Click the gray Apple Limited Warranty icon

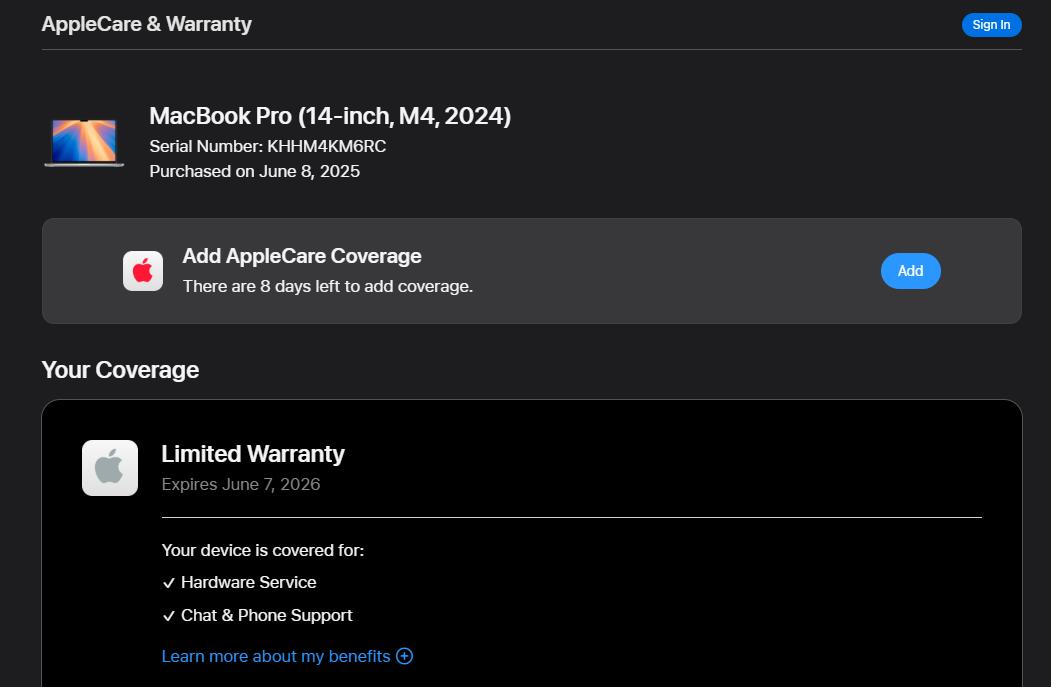(110, 468)
